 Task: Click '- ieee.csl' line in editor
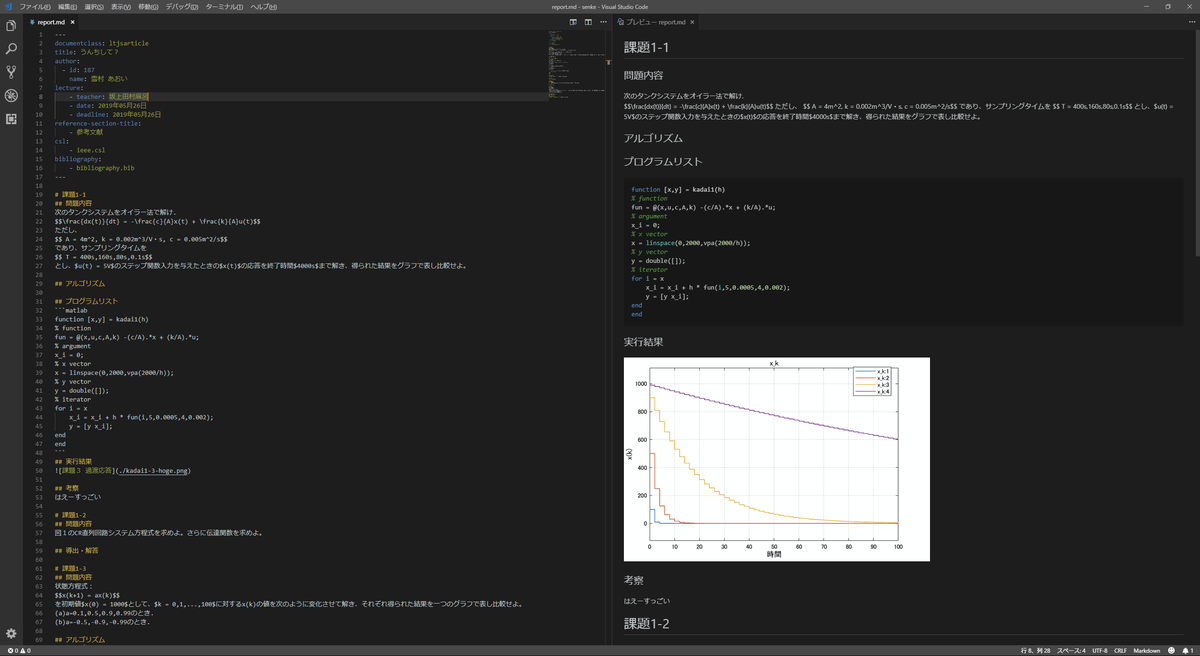(x=87, y=150)
